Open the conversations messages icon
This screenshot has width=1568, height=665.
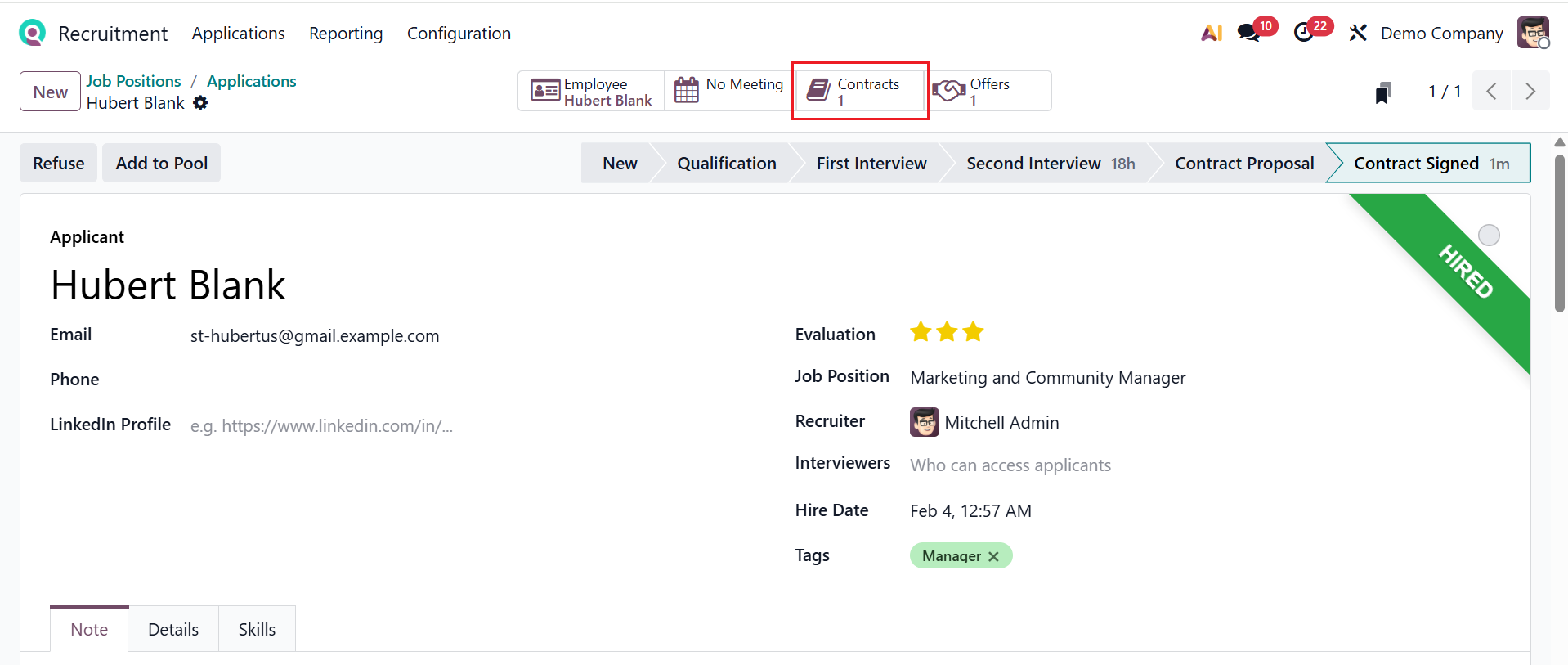click(1248, 33)
